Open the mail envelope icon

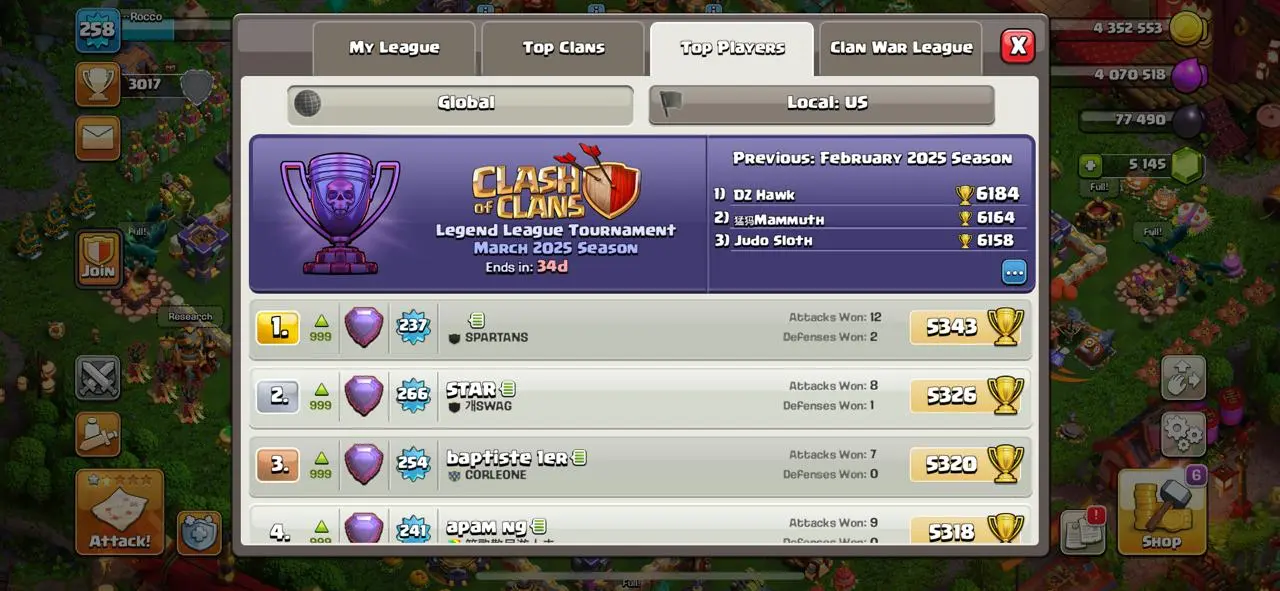98,138
